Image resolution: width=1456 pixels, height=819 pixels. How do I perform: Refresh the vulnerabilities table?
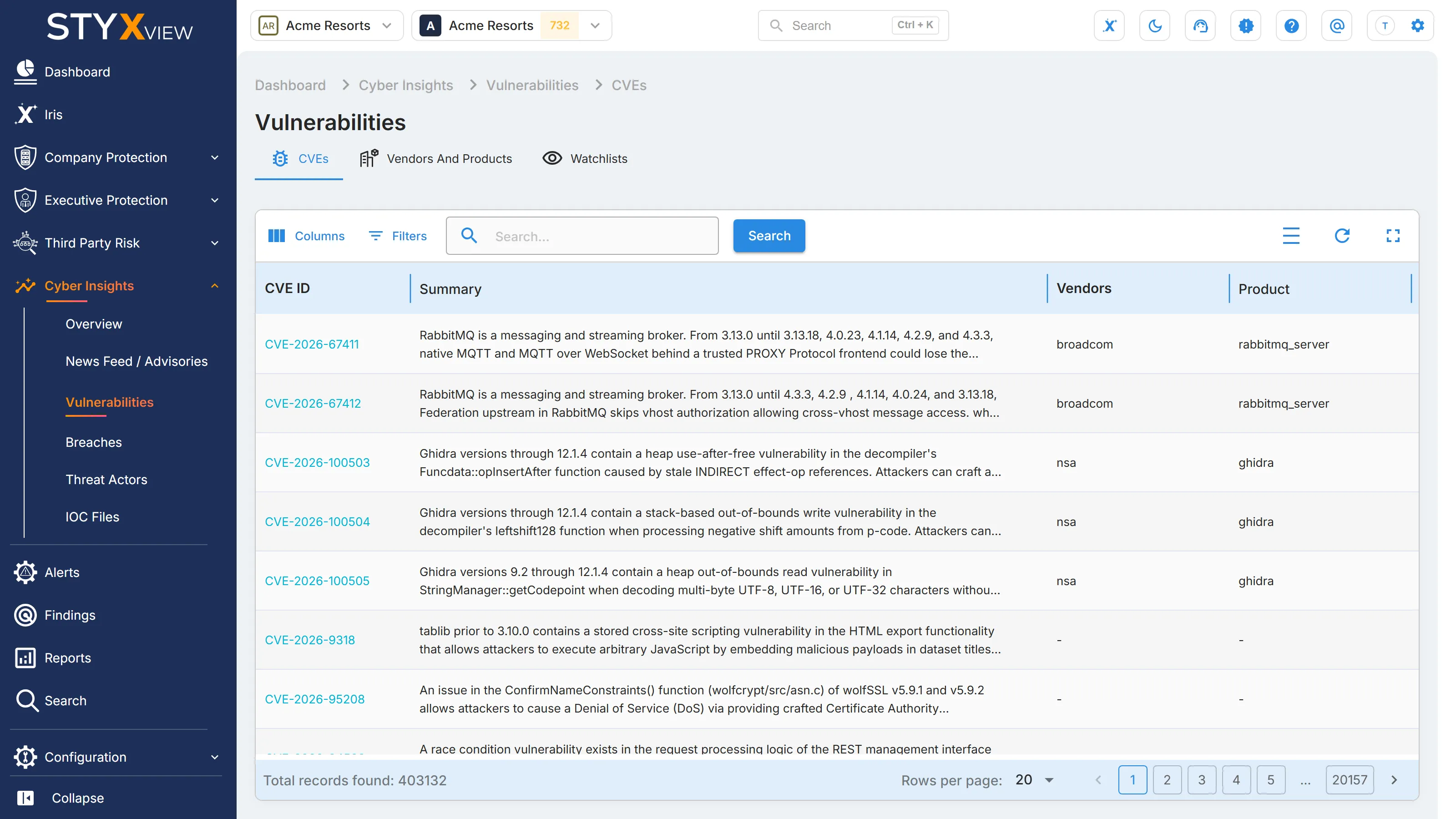click(1342, 236)
